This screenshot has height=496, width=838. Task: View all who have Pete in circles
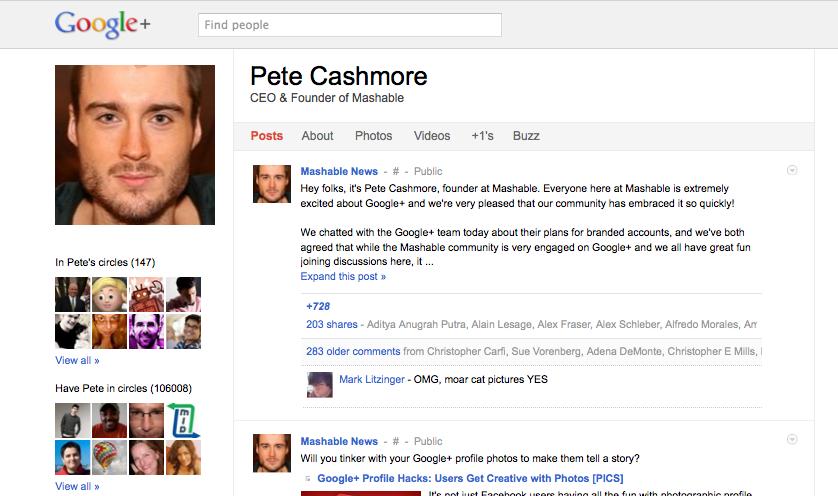point(77,487)
